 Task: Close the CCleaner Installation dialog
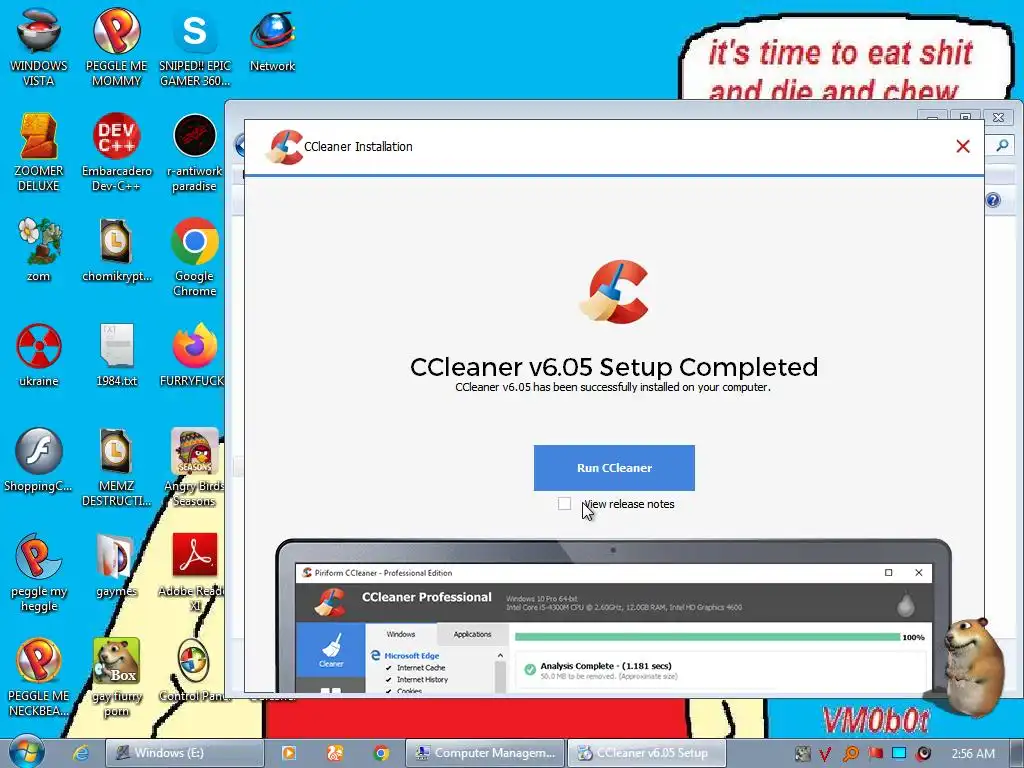click(963, 146)
